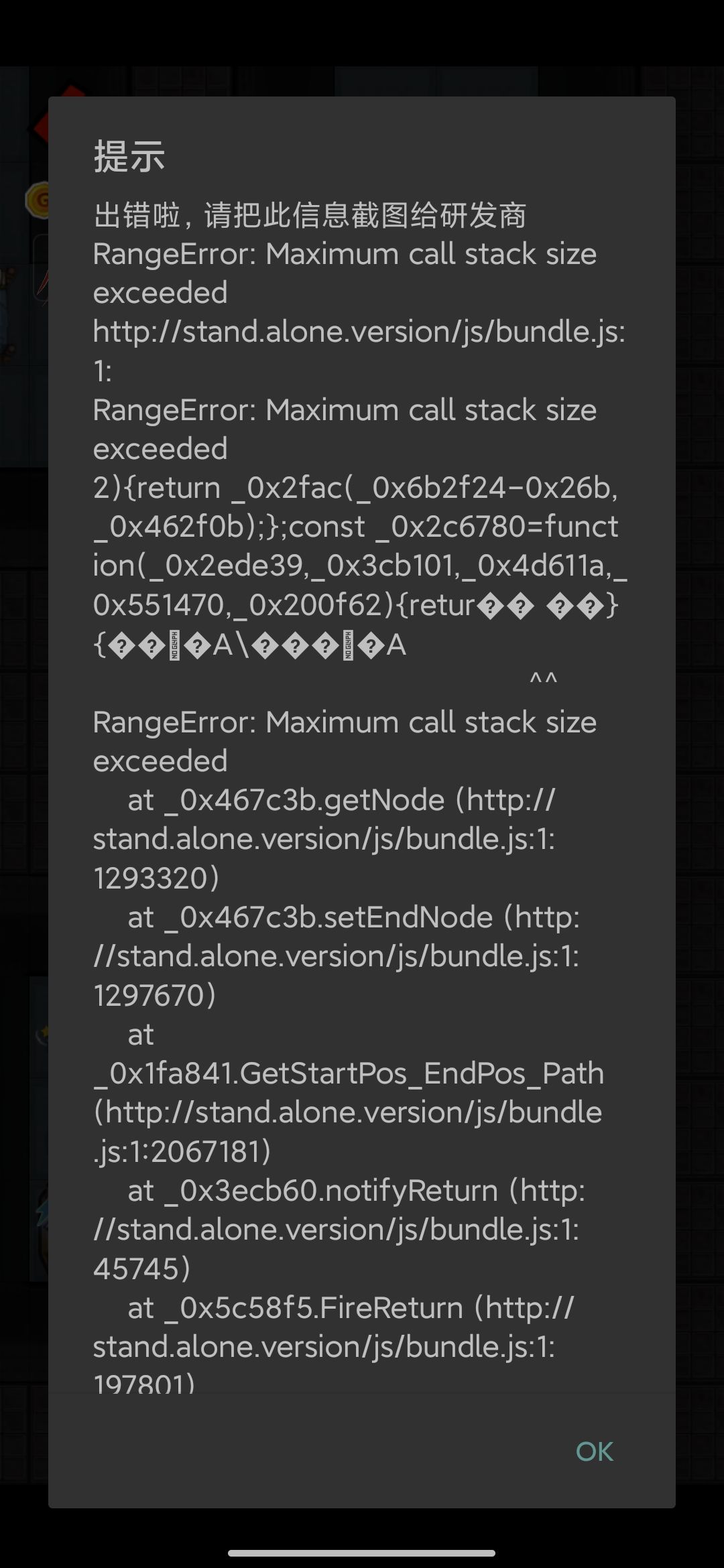
Task: Tap first RangeError Maximum call stack line
Action: pos(345,273)
